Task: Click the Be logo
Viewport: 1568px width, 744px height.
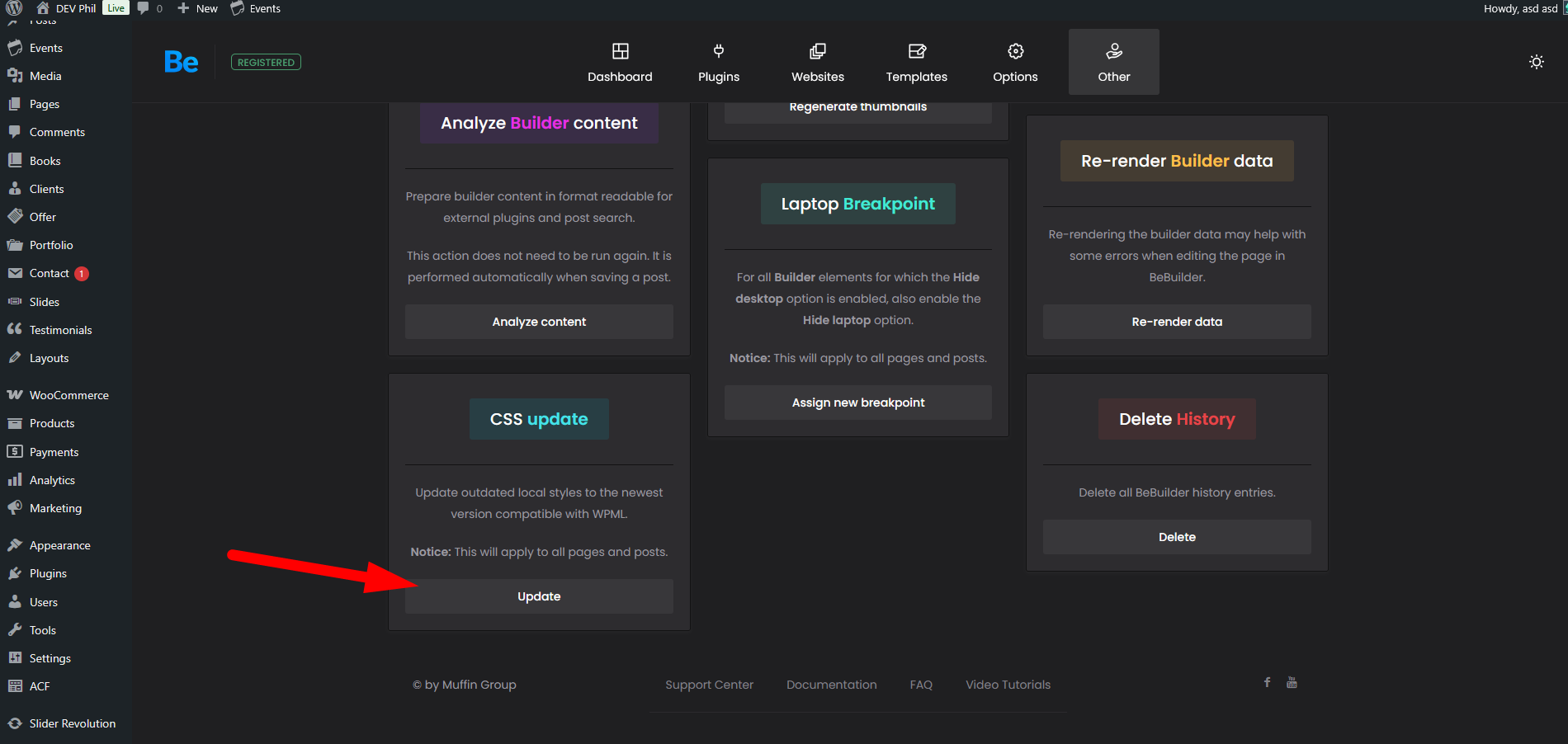Action: click(181, 62)
